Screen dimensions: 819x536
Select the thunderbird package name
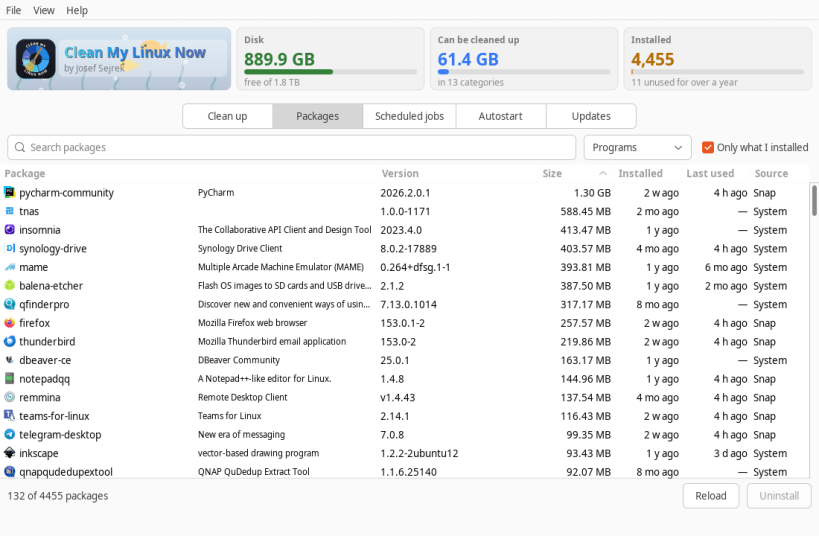pos(47,342)
